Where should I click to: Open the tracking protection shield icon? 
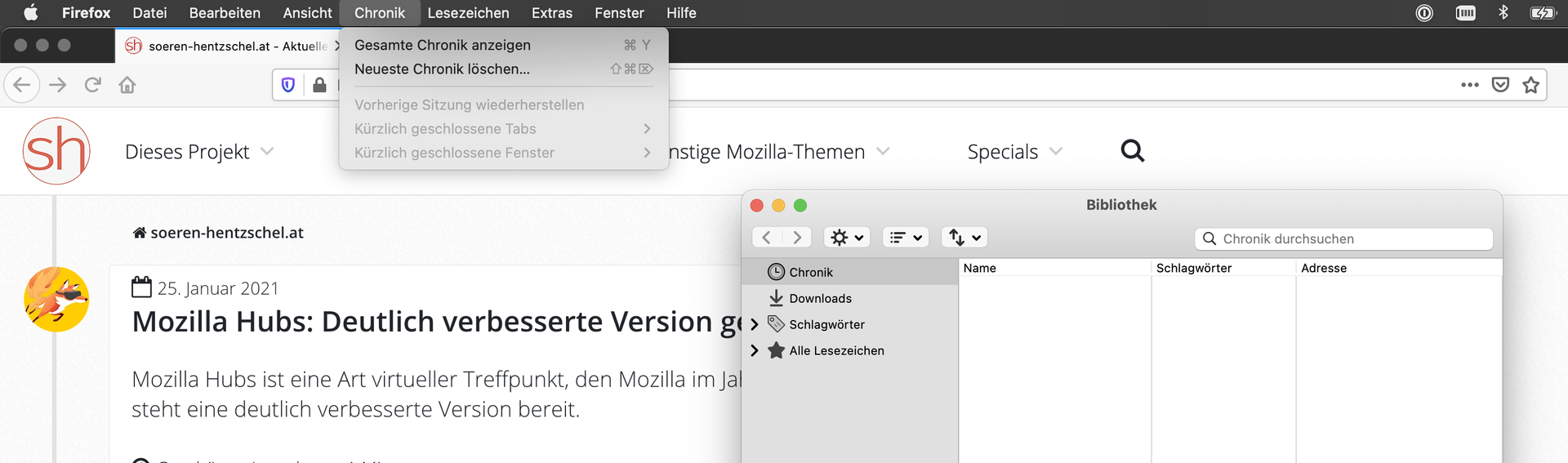pyautogui.click(x=288, y=85)
